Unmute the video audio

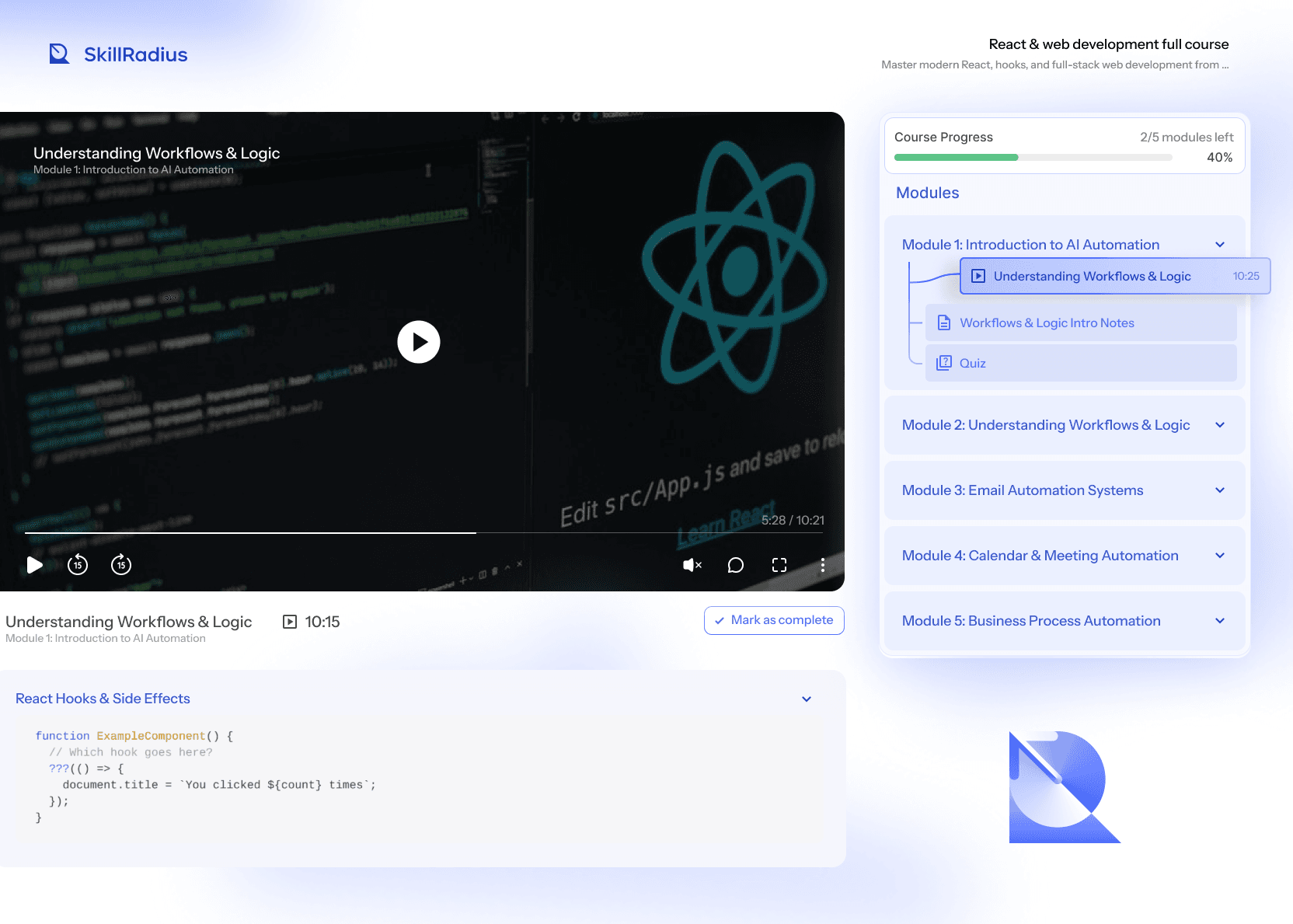point(692,565)
